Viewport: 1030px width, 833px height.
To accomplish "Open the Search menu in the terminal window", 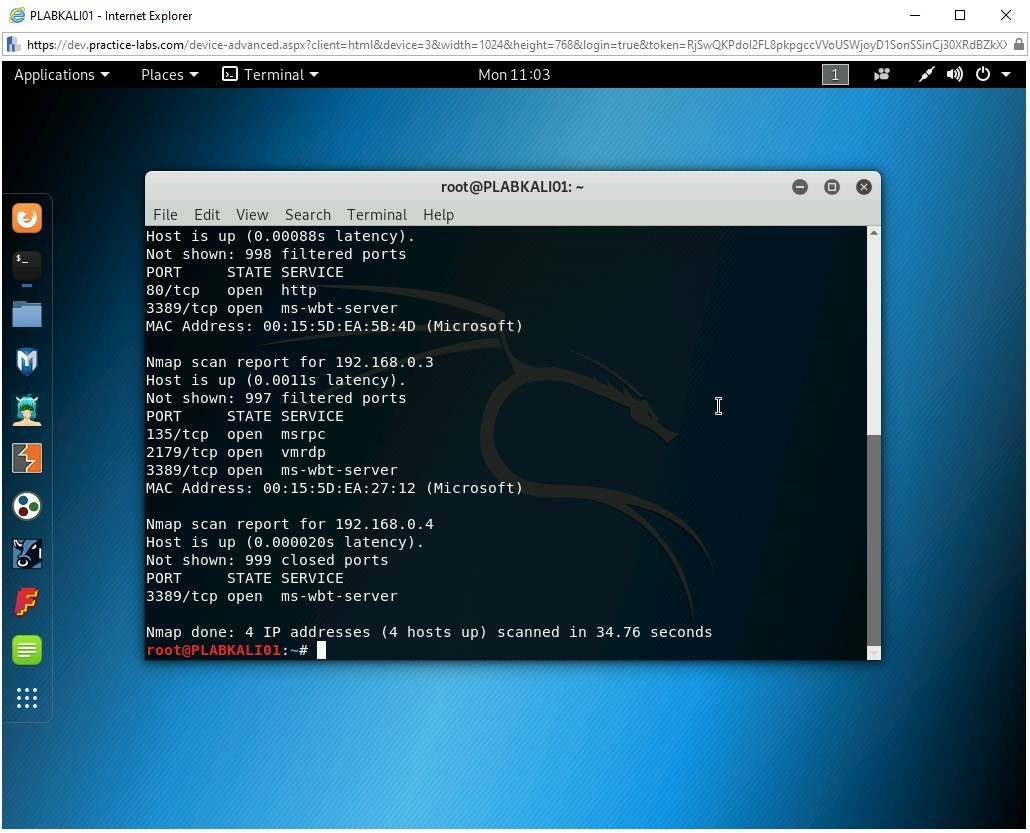I will 307,214.
